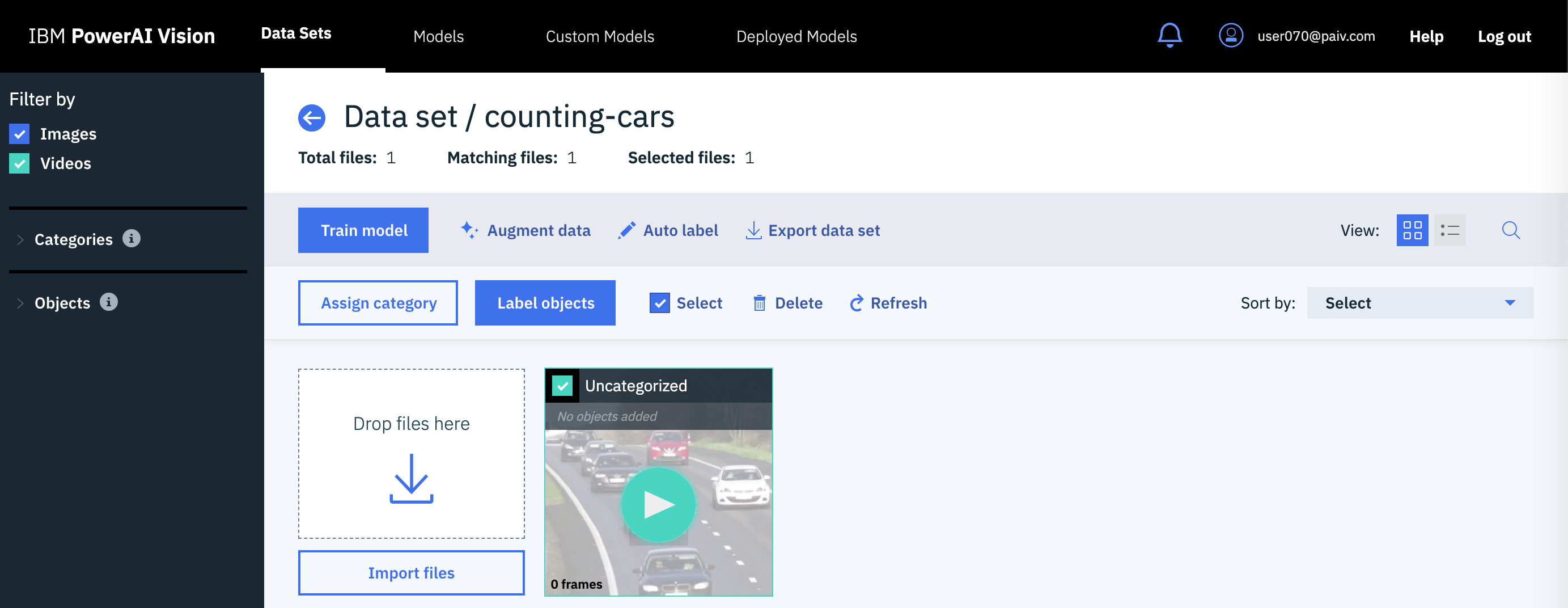
Task: Open the Help menu
Action: tap(1426, 36)
